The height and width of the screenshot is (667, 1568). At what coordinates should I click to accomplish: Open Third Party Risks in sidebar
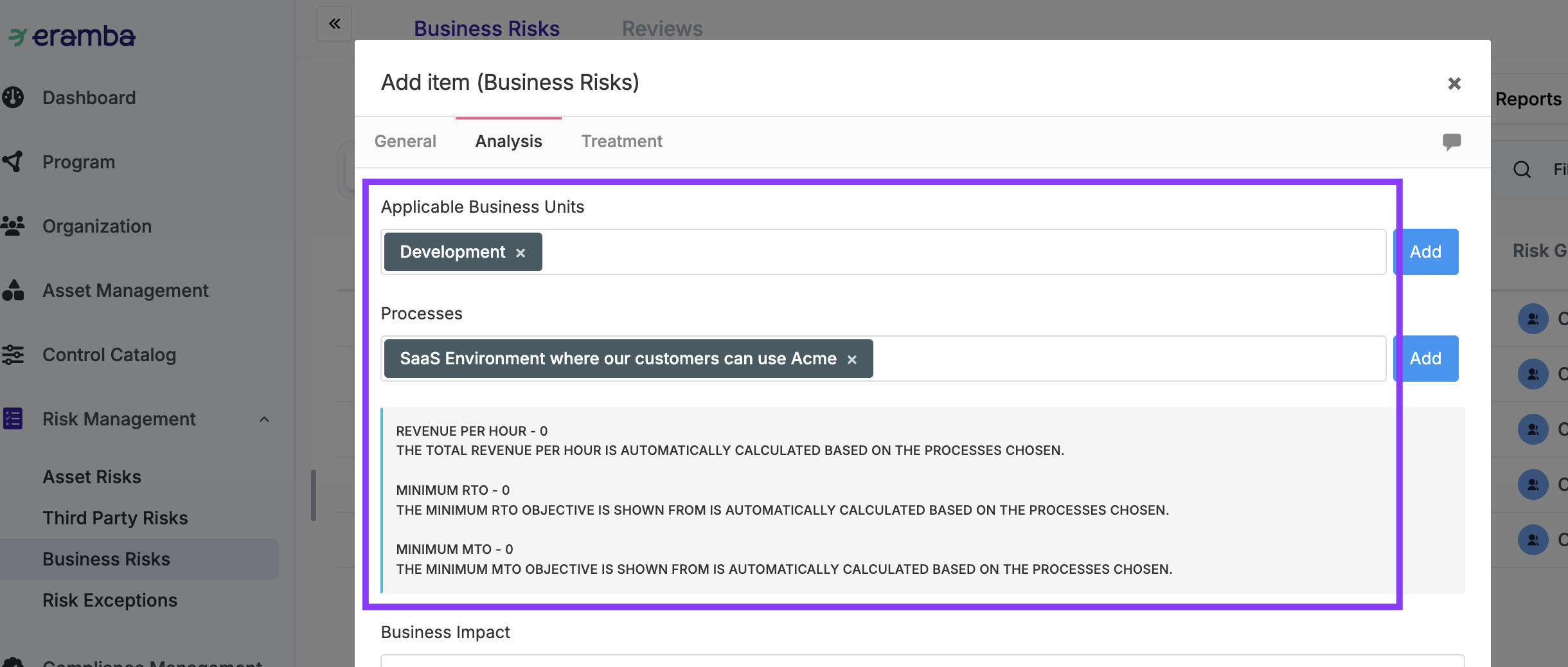tap(115, 518)
